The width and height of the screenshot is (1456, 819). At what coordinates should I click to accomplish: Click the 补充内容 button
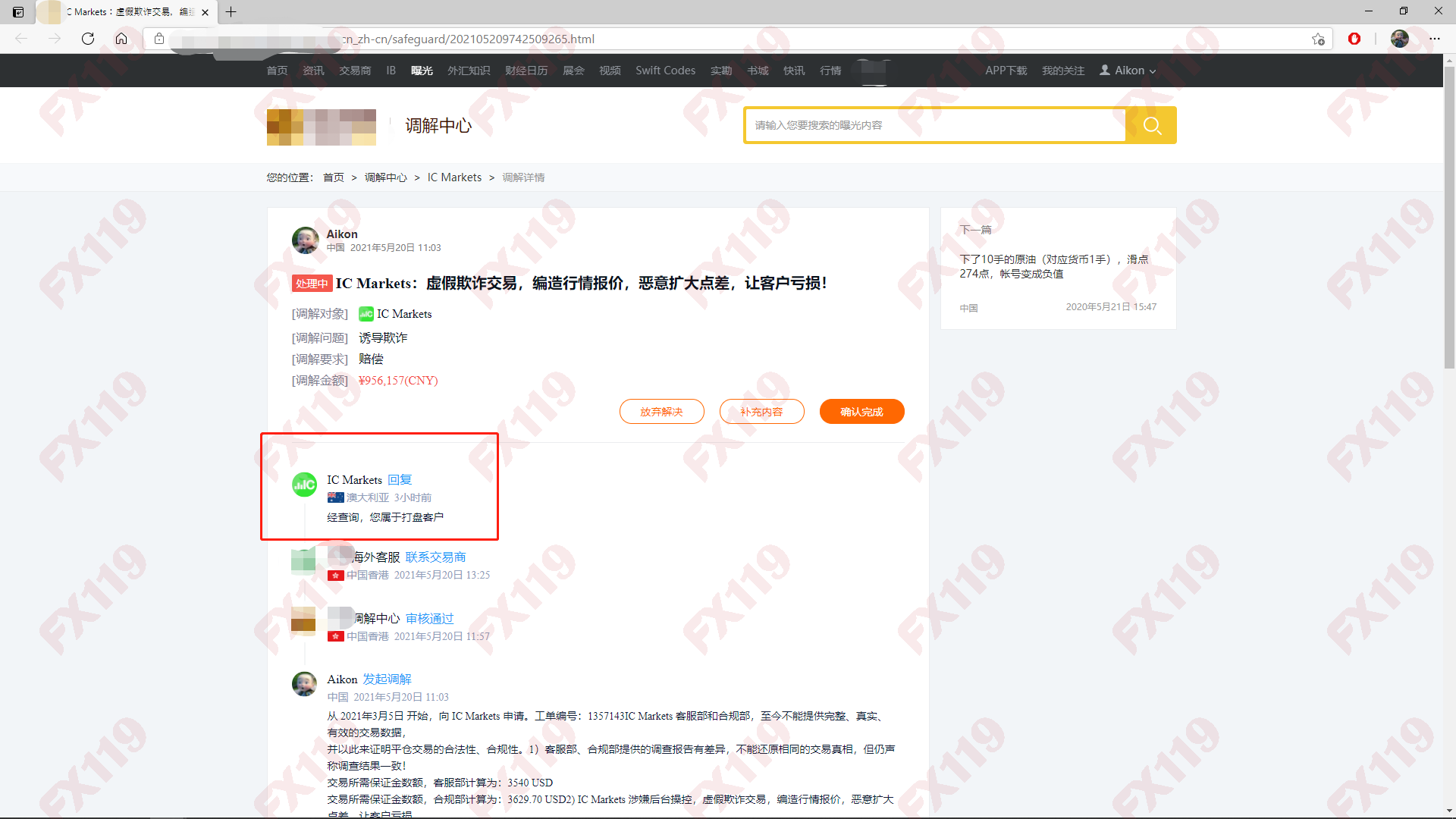pos(761,412)
